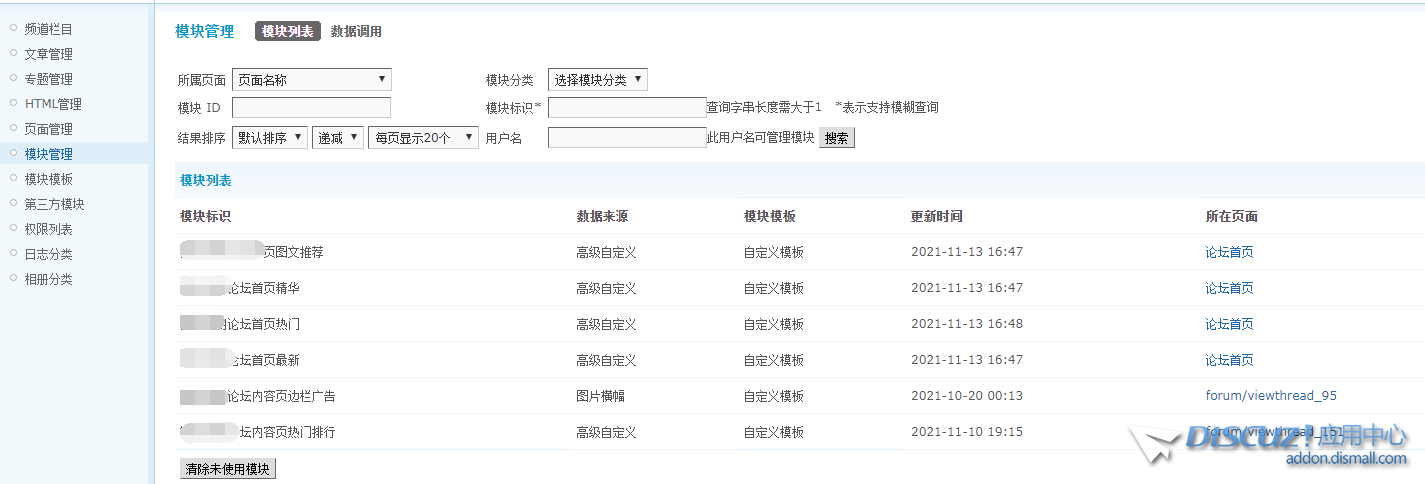This screenshot has width=1425, height=484.
Task: Click the 用户名 input box
Action: coord(627,138)
